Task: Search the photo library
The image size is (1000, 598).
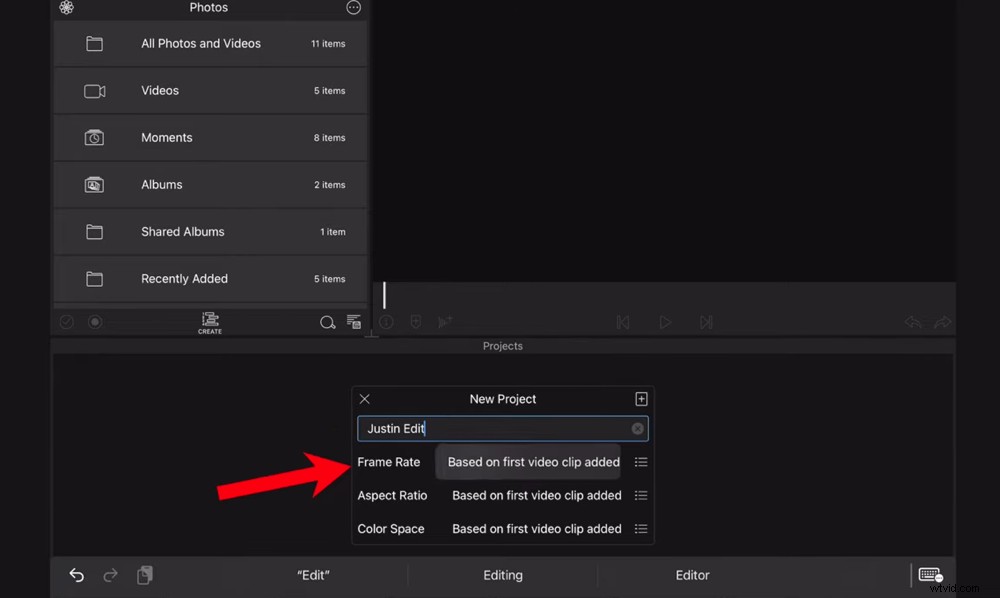Action: pos(327,322)
